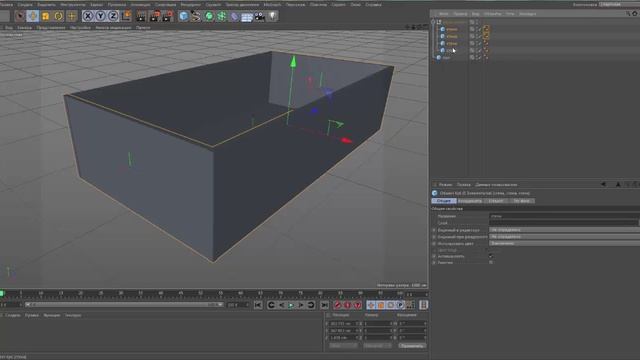Render the current view
This screenshot has height=360, width=640.
pyautogui.click(x=141, y=16)
